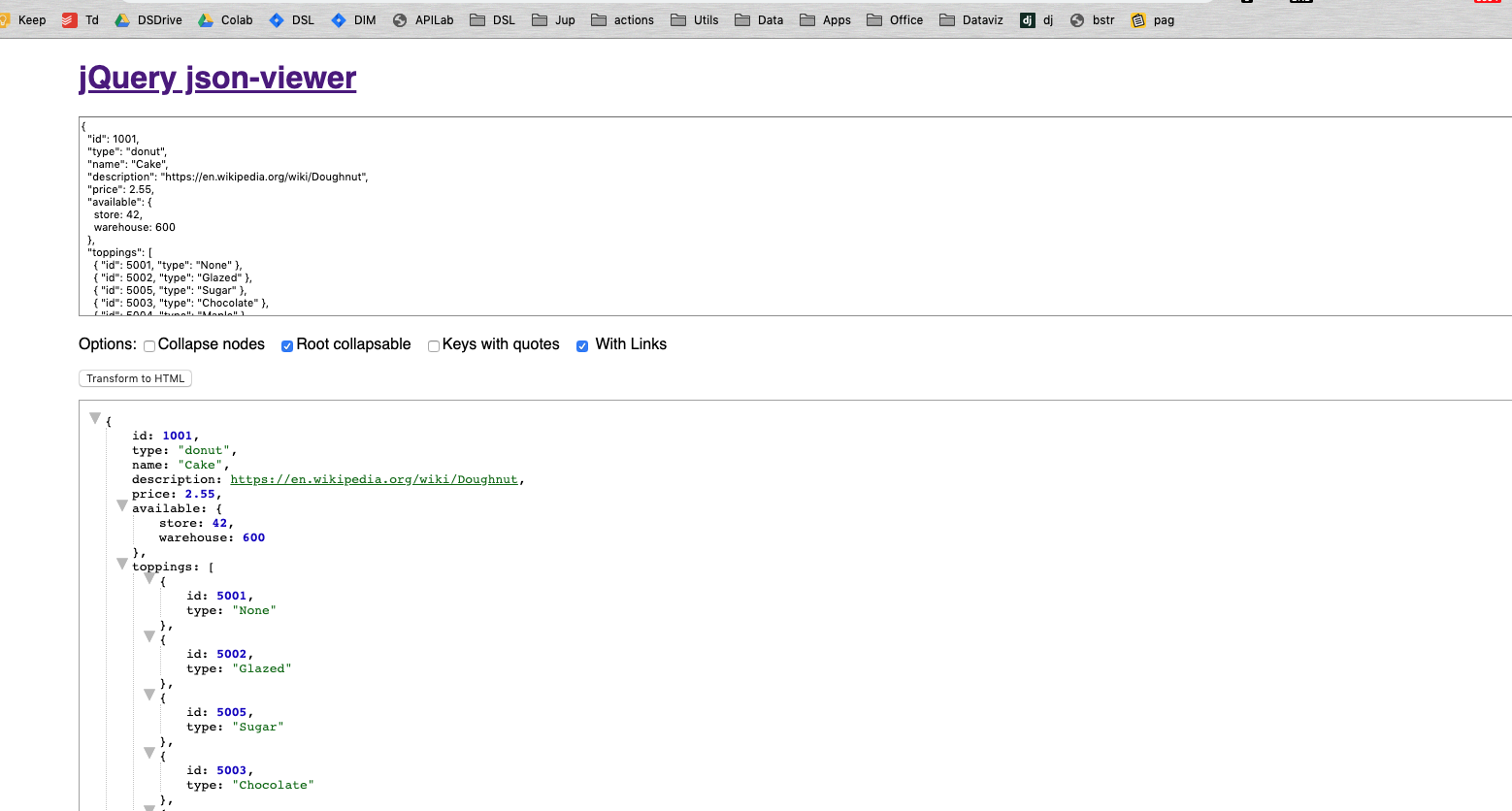1512x811 pixels.
Task: Open the DSL diamond-icon bookmark
Action: [x=292, y=19]
